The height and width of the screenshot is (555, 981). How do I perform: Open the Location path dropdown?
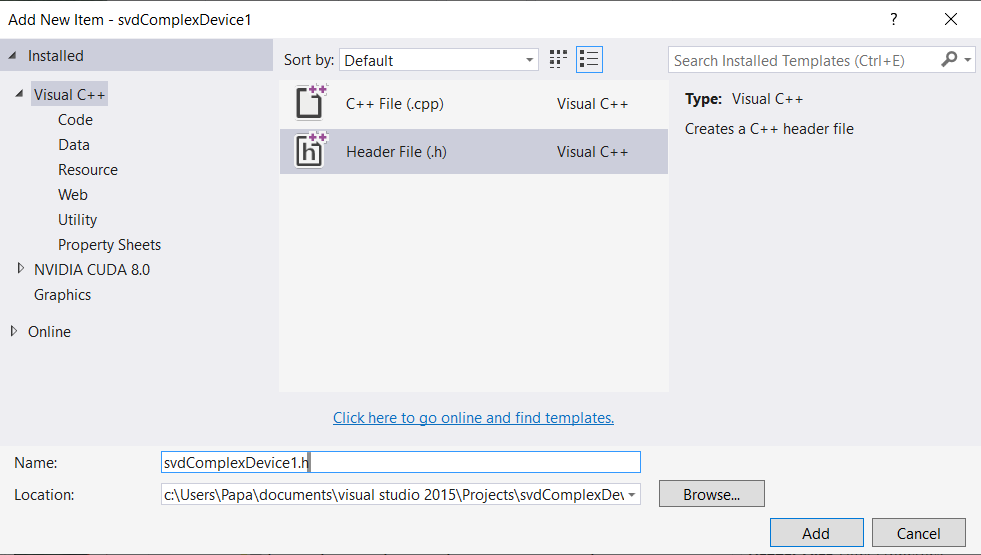(632, 494)
